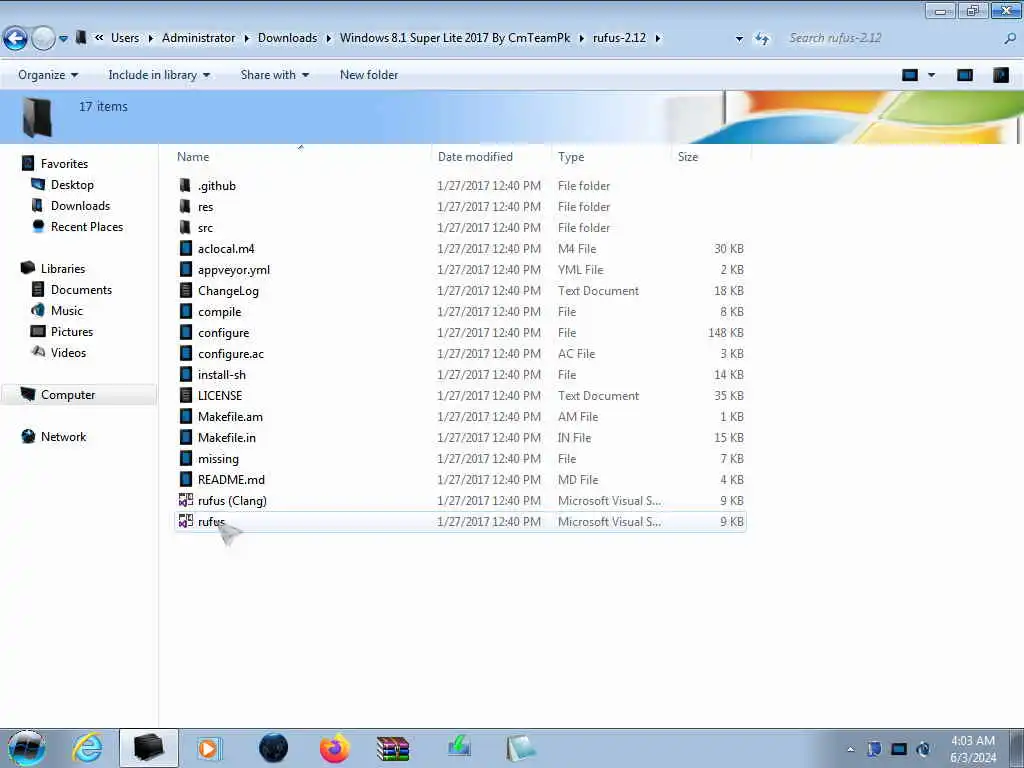Open the address bar history dropdown
The image size is (1024, 768).
coord(739,39)
